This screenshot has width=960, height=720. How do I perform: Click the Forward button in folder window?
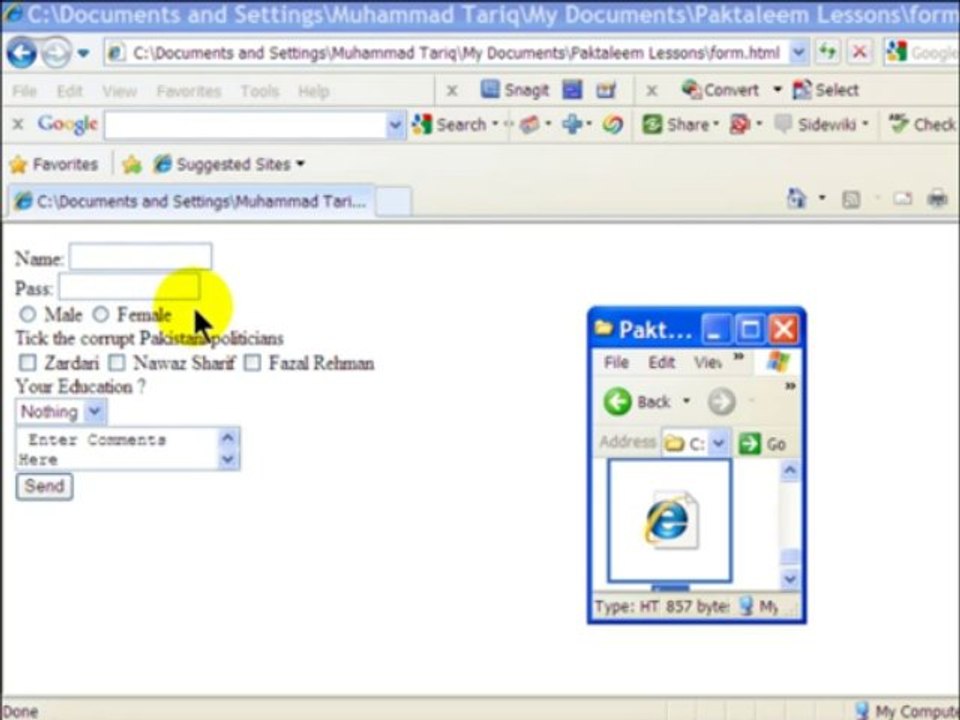(x=721, y=402)
